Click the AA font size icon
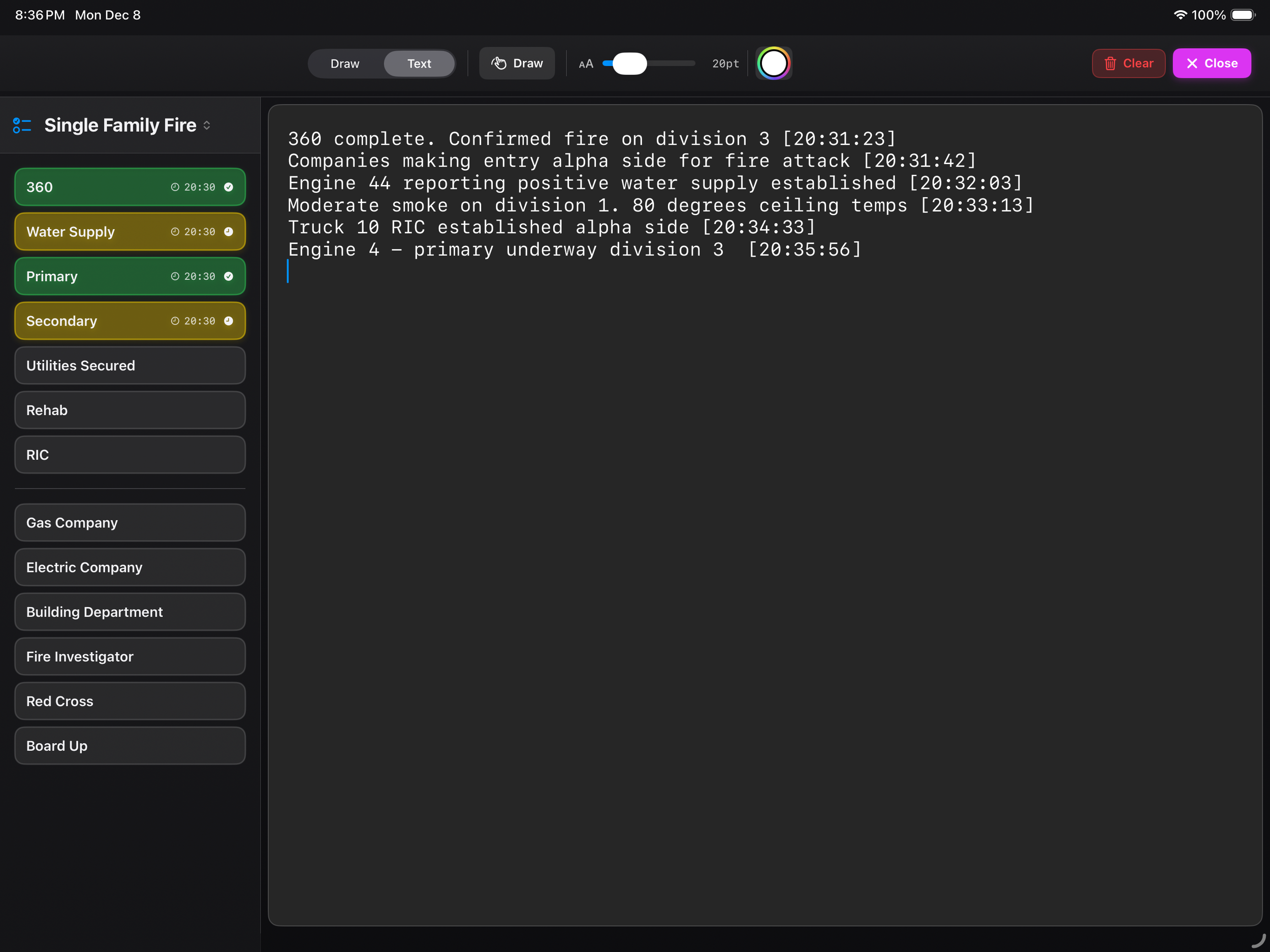The width and height of the screenshot is (1270, 952). tap(586, 64)
